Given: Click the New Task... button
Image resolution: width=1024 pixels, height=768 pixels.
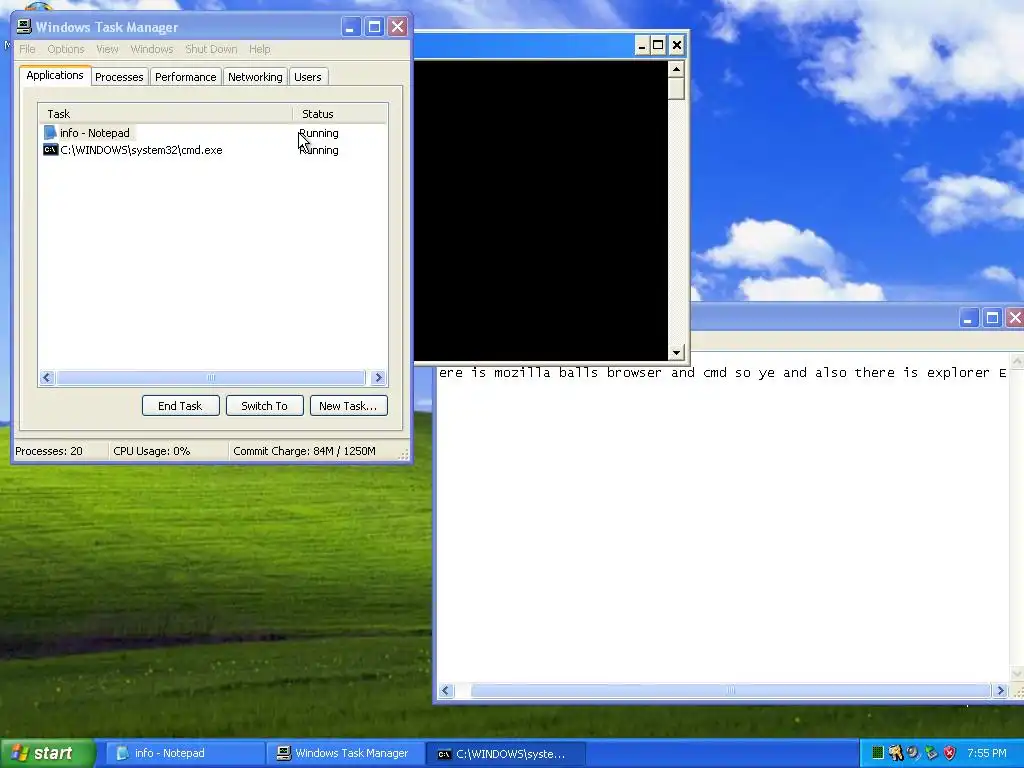Looking at the screenshot, I should (348, 406).
